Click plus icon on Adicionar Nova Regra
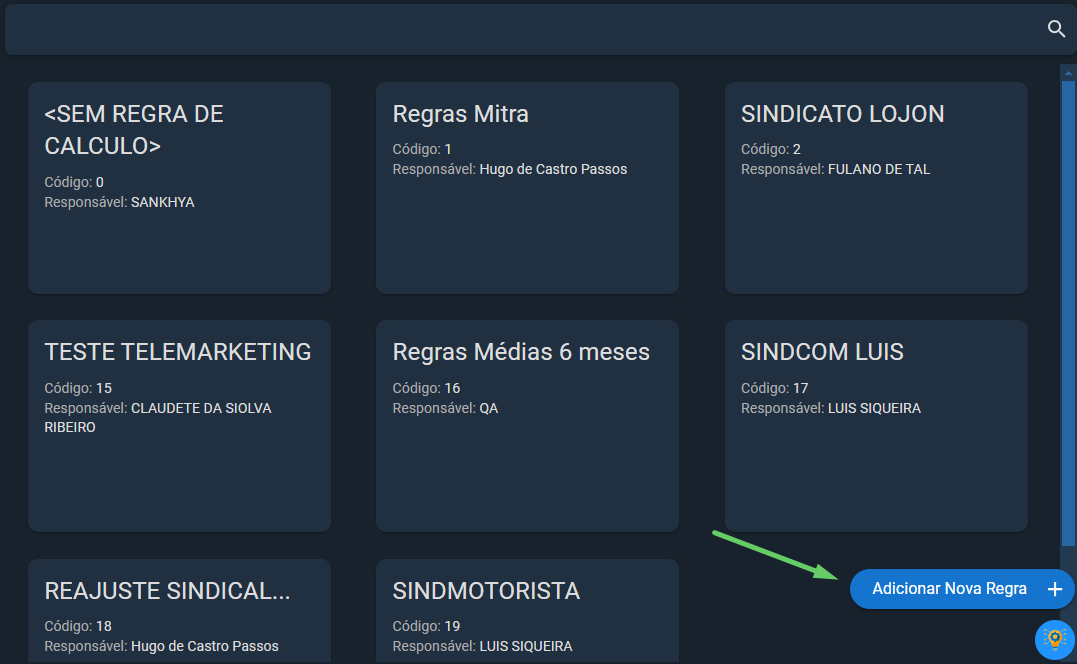Image resolution: width=1077 pixels, height=664 pixels. tap(1055, 589)
